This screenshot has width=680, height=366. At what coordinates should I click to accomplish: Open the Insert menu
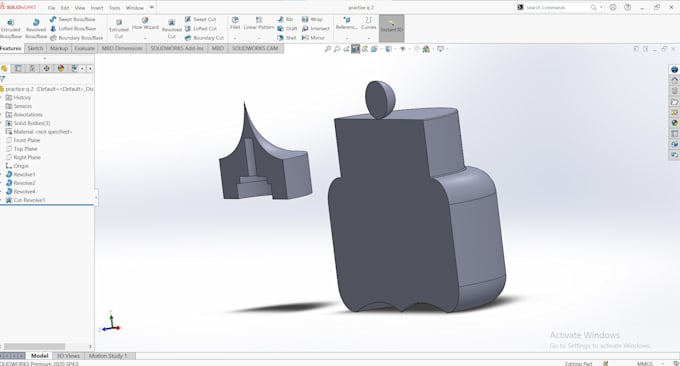97,8
